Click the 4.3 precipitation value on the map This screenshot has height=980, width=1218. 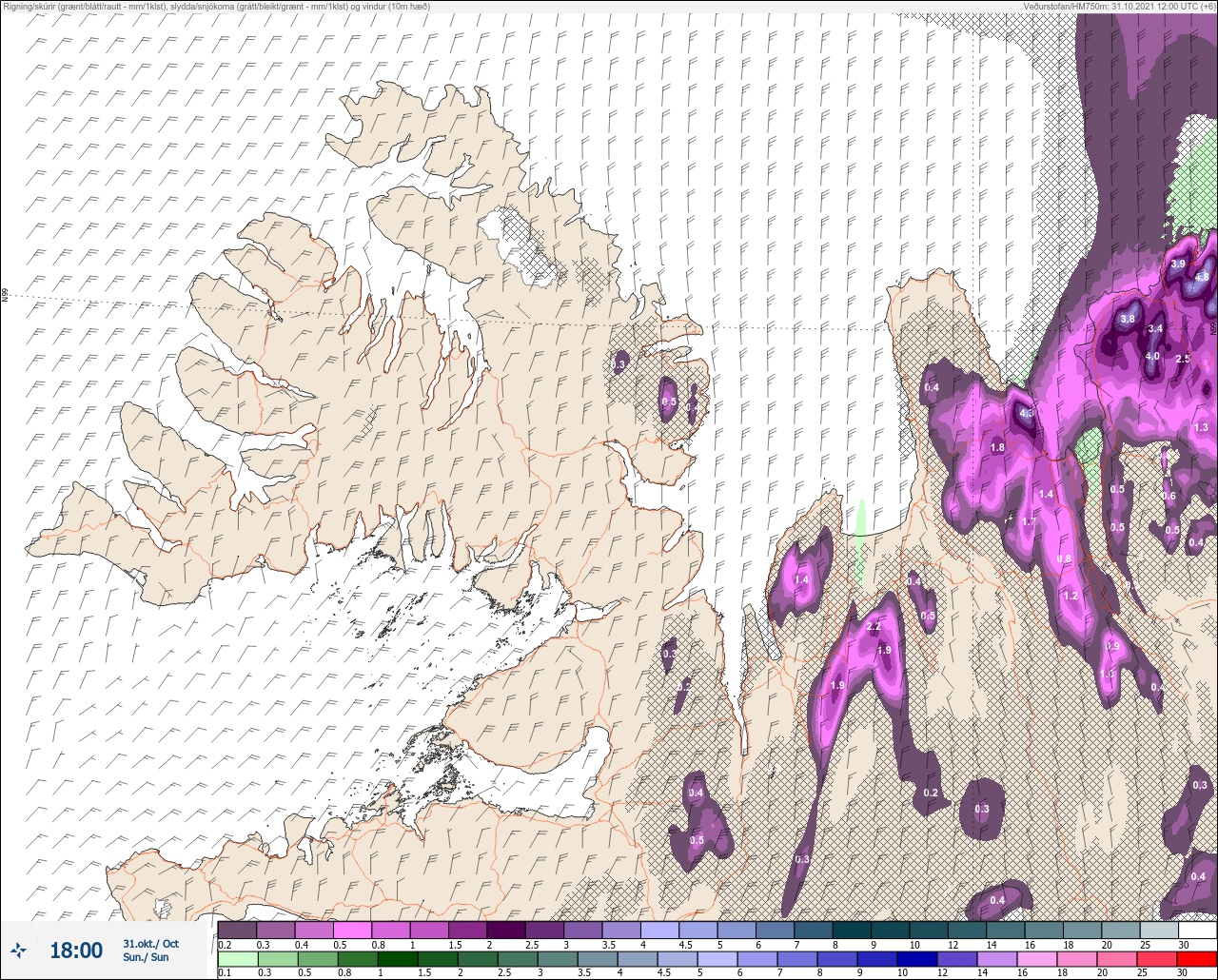[1026, 414]
